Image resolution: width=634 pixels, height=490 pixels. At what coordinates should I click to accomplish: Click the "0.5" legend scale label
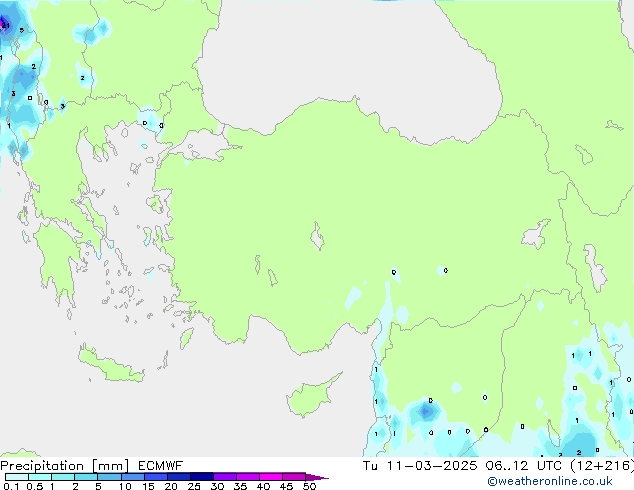coord(35,486)
